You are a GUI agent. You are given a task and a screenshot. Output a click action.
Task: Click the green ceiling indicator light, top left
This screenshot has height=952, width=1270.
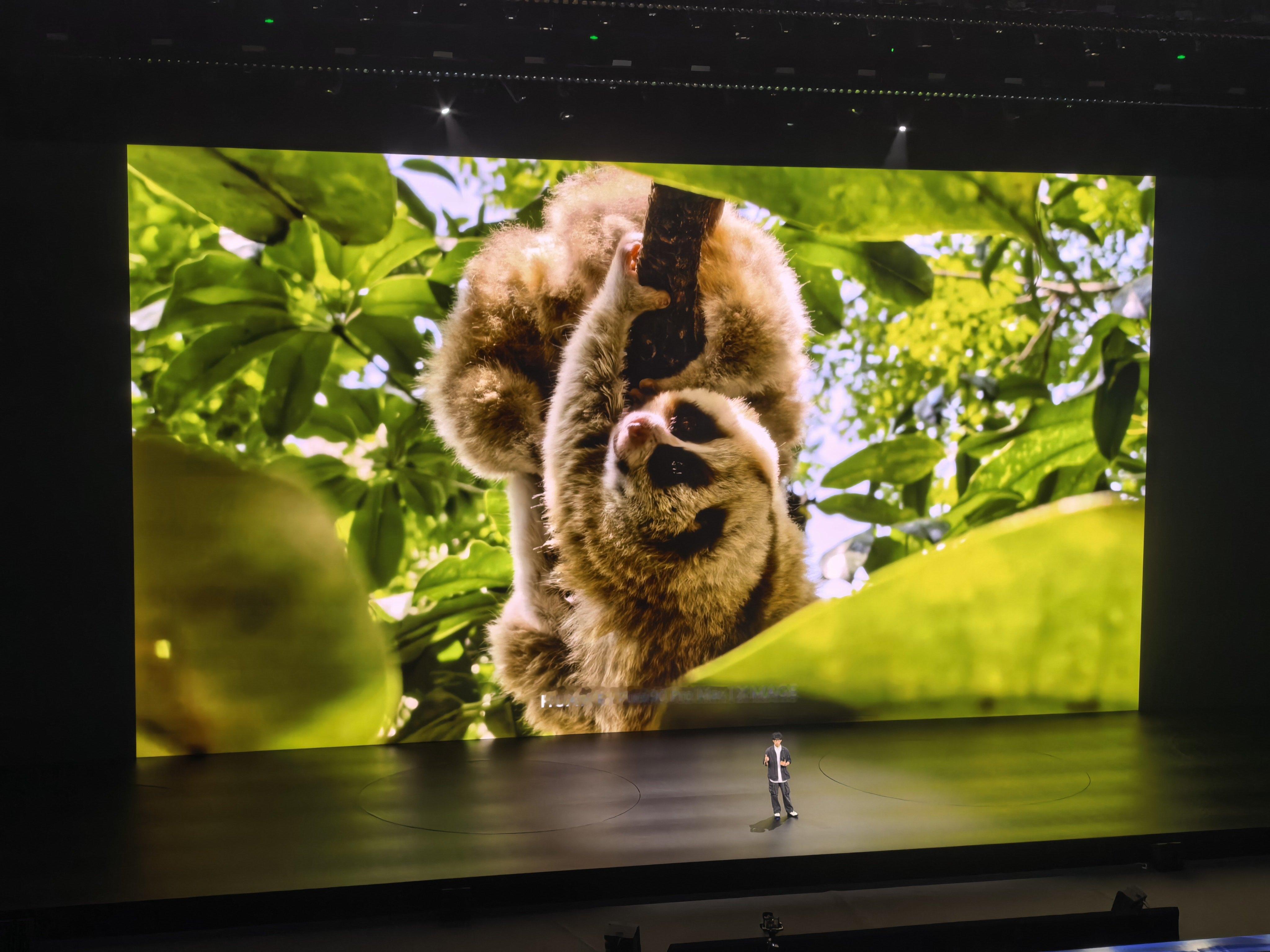click(269, 22)
